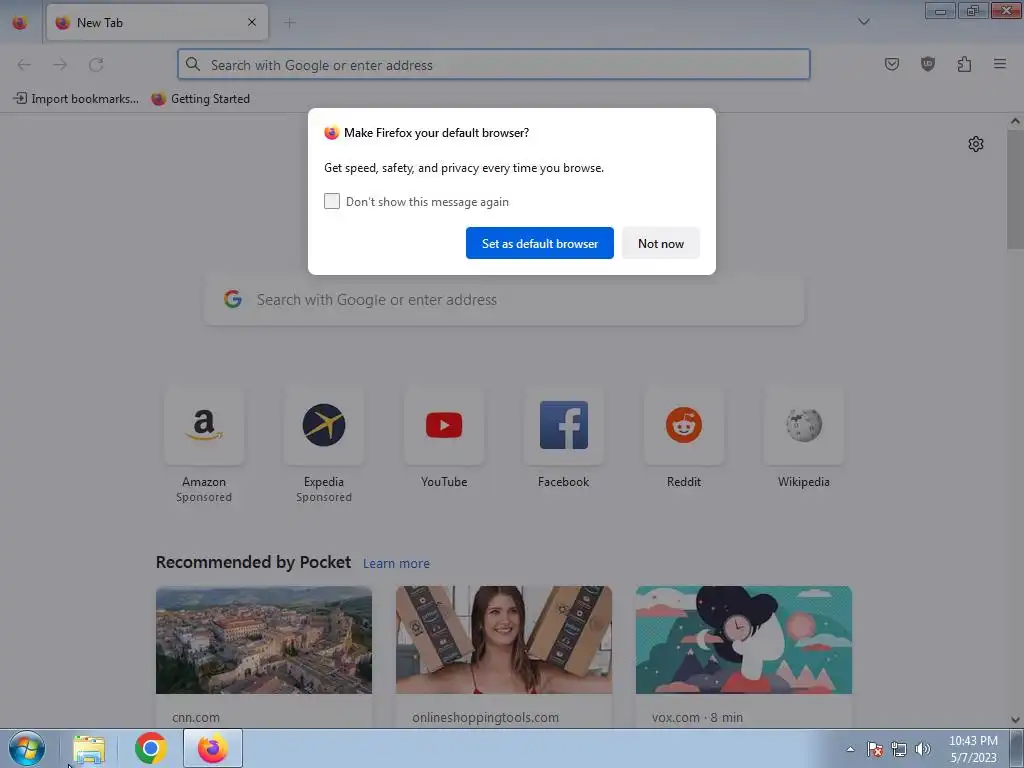Go forward with the forward arrow
Screen dimensions: 1024x768
tap(60, 65)
